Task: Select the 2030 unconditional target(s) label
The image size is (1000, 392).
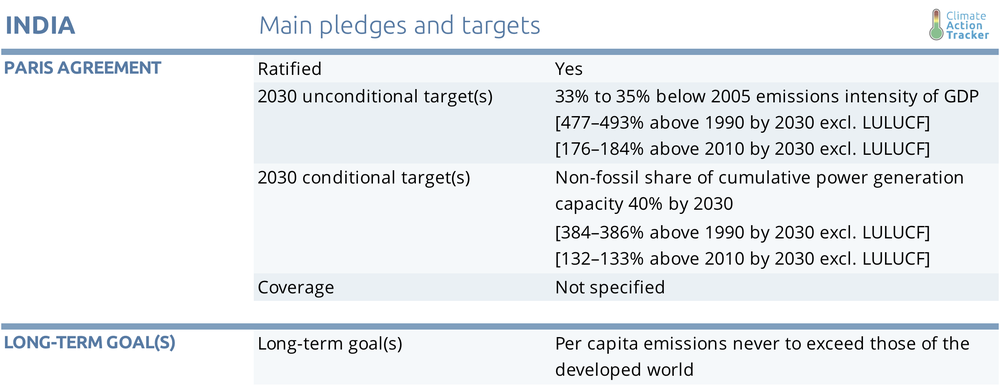Action: 375,96
